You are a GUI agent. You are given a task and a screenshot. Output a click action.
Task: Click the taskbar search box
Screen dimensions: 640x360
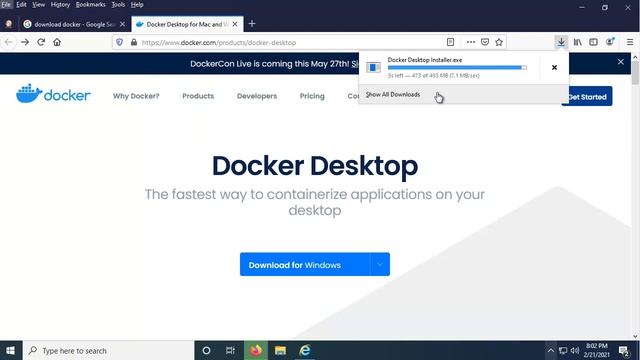(108, 350)
